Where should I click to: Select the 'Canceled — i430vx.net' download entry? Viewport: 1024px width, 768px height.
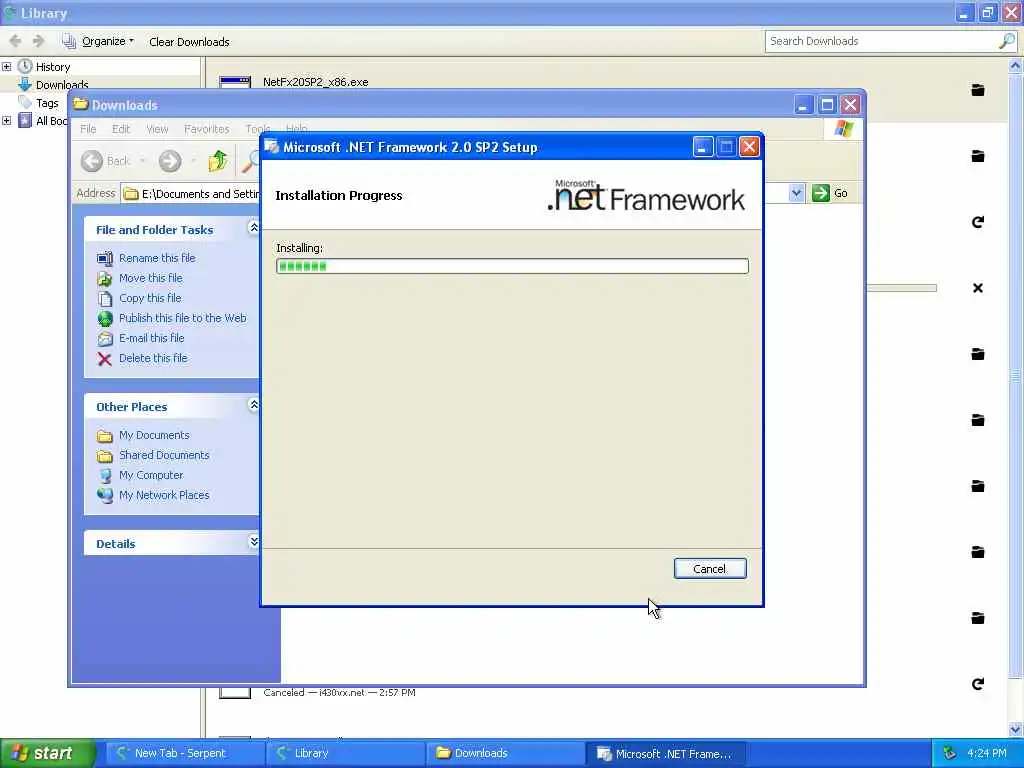point(339,693)
